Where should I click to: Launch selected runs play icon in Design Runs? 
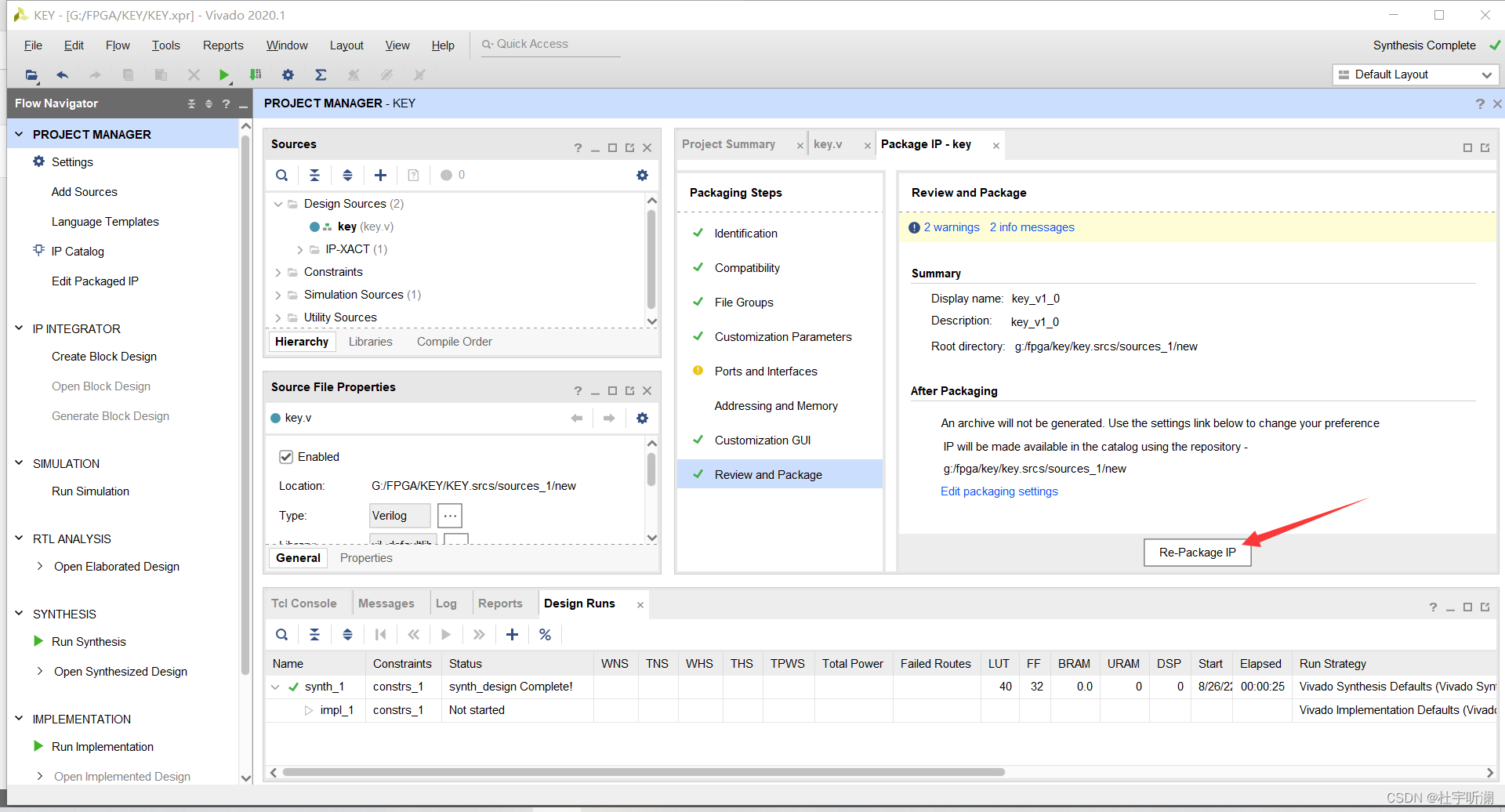point(446,635)
